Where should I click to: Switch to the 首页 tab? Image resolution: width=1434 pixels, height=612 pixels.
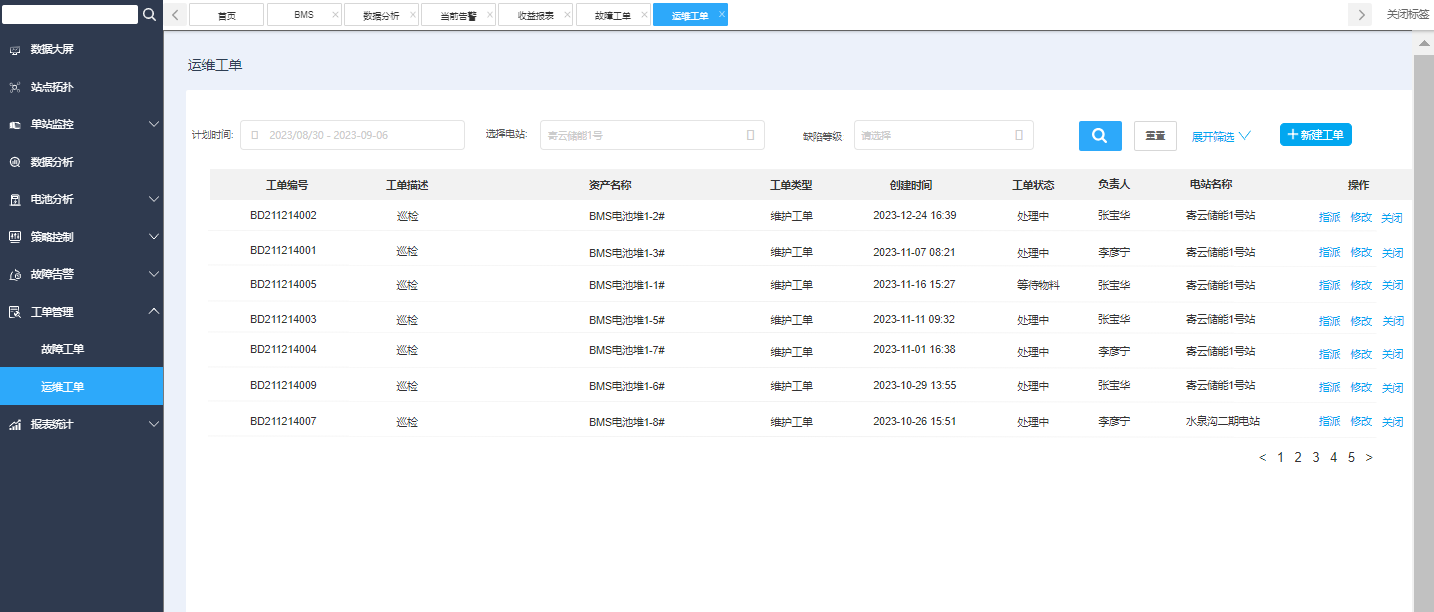tap(227, 15)
